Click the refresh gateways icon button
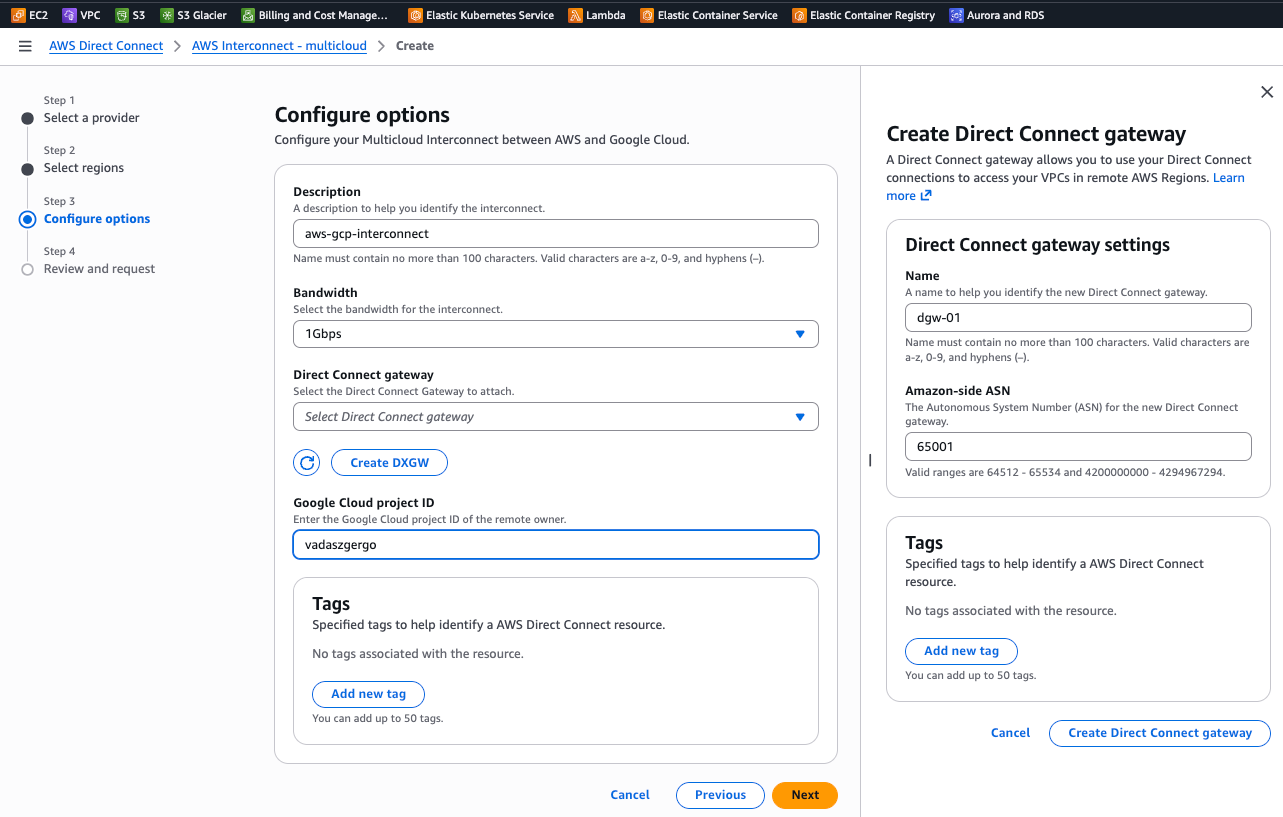The height and width of the screenshot is (817, 1283). 307,463
